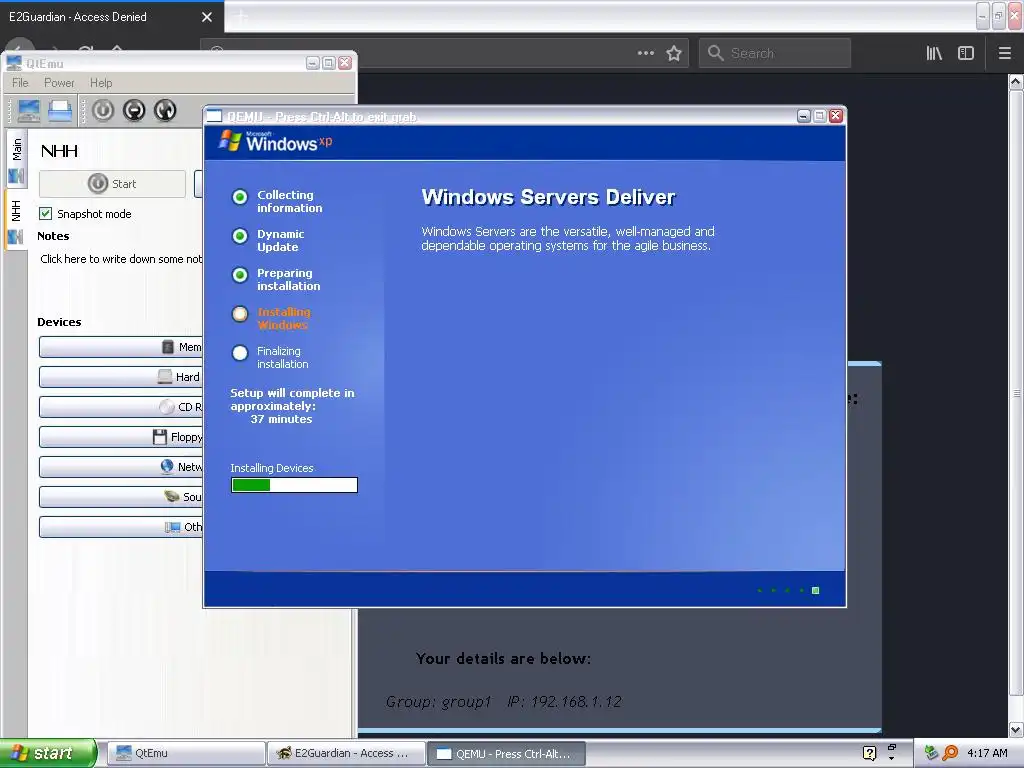Viewport: 1024px width, 768px height.
Task: Open the Power menu in QtEmu
Action: [59, 83]
